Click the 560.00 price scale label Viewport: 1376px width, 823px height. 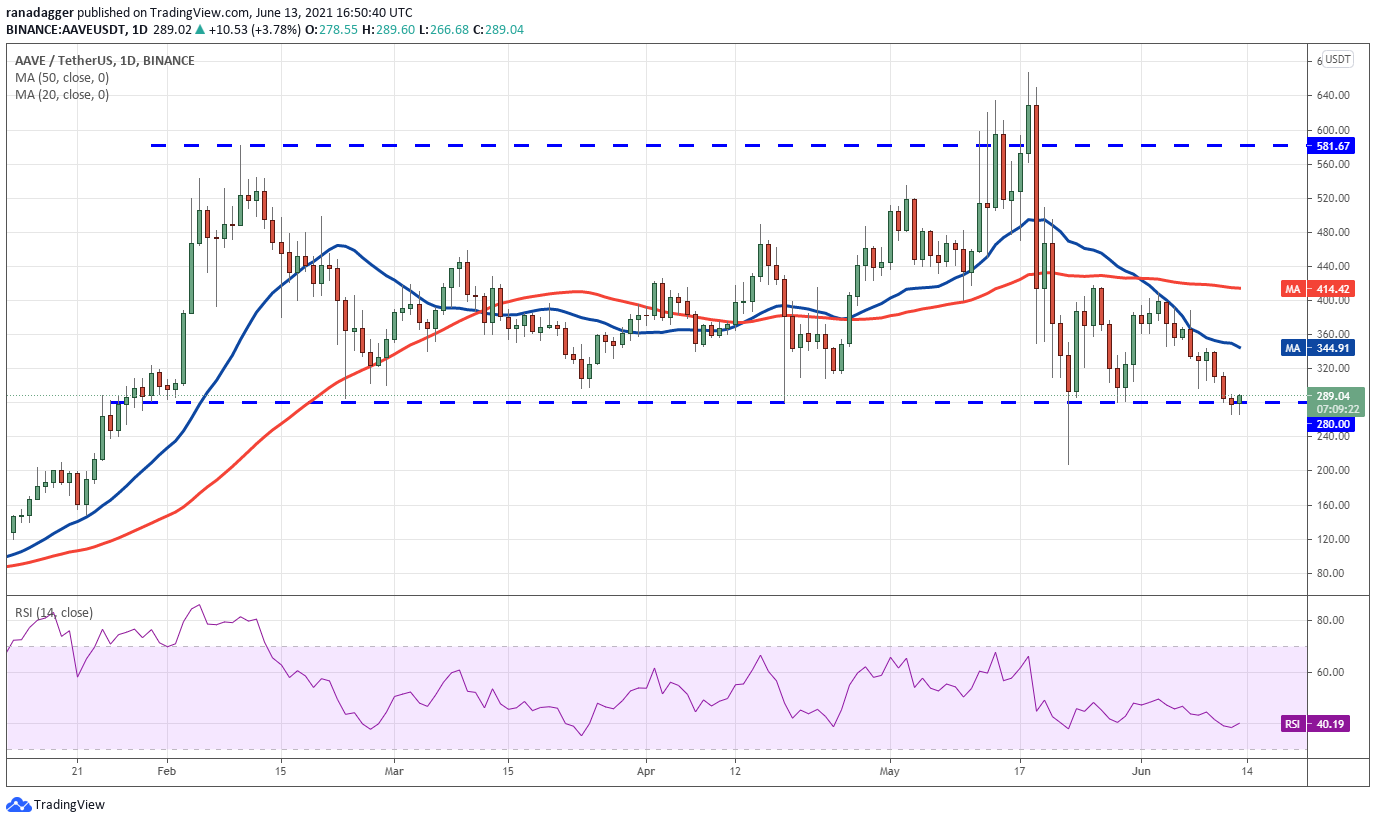click(x=1335, y=164)
